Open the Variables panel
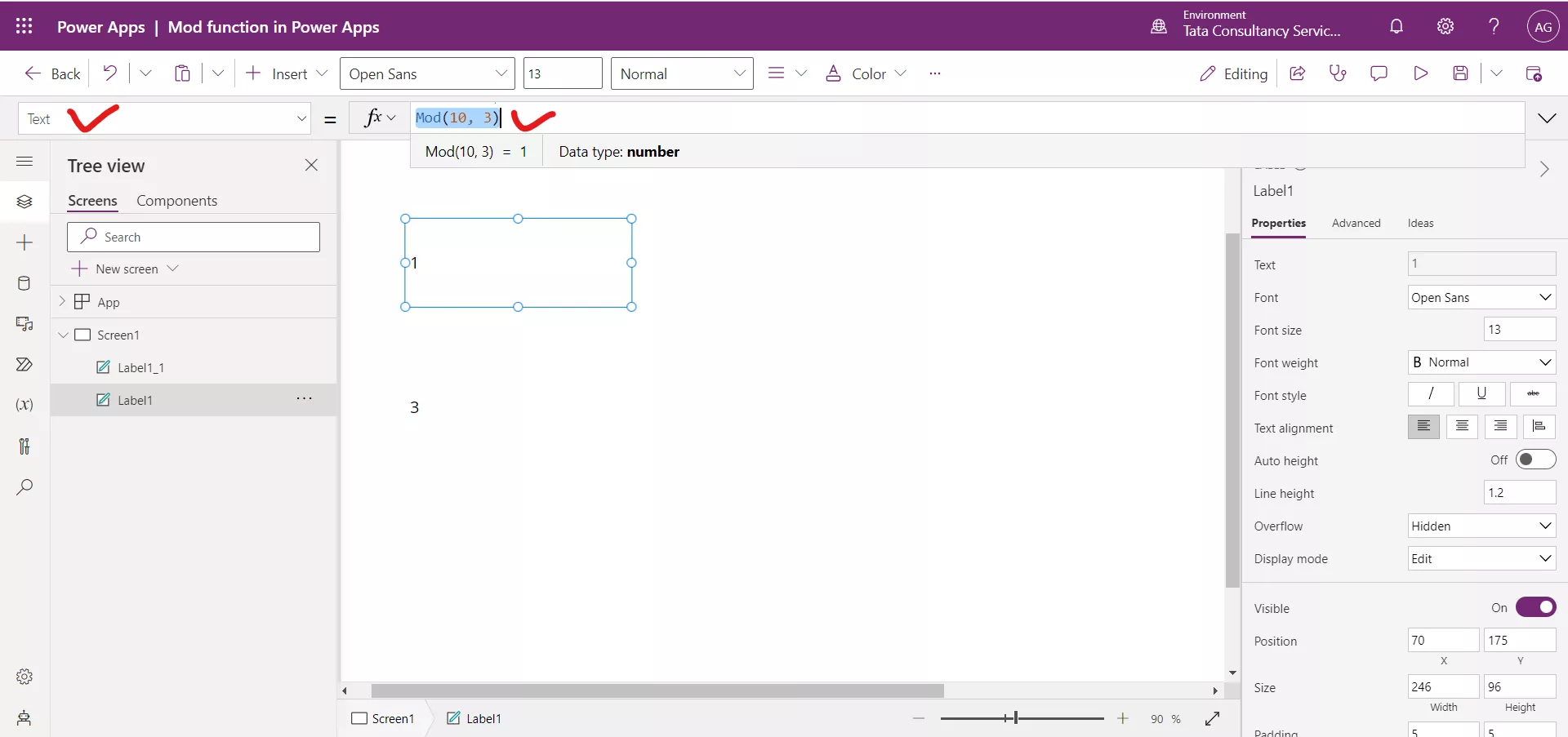The image size is (1568, 737). [24, 405]
